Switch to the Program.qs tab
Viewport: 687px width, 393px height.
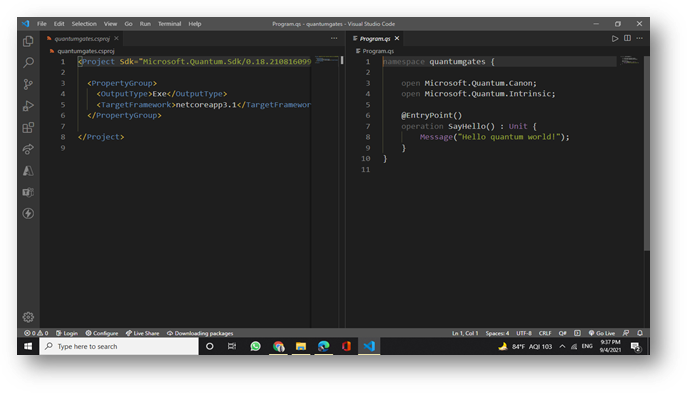[x=375, y=39]
